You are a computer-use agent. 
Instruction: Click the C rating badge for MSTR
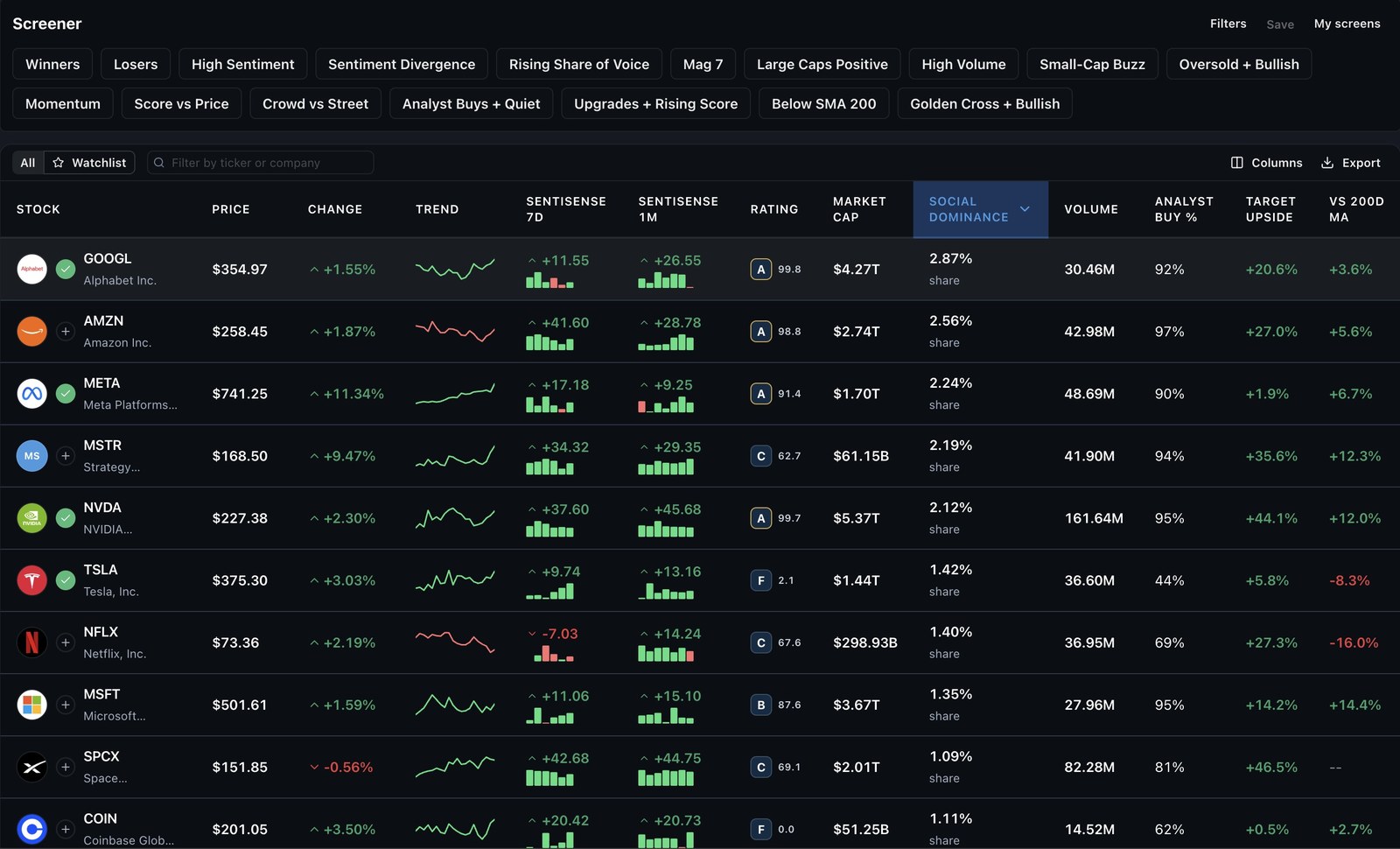[x=760, y=455]
